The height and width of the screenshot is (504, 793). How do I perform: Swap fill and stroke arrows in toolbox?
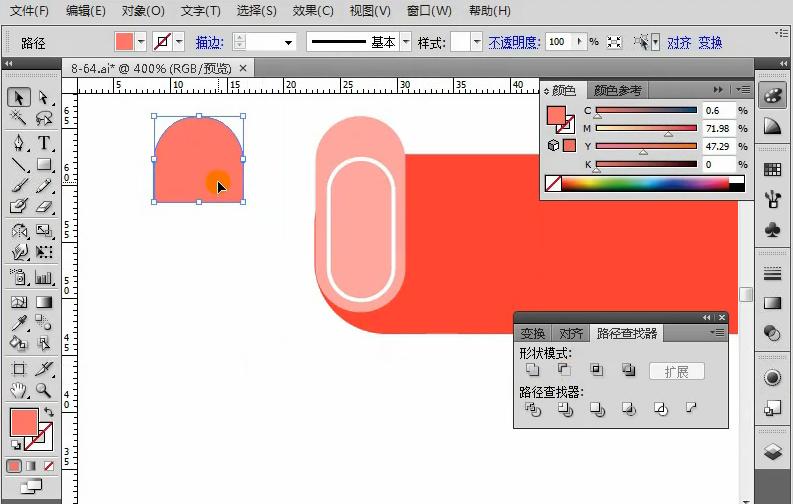pyautogui.click(x=49, y=411)
